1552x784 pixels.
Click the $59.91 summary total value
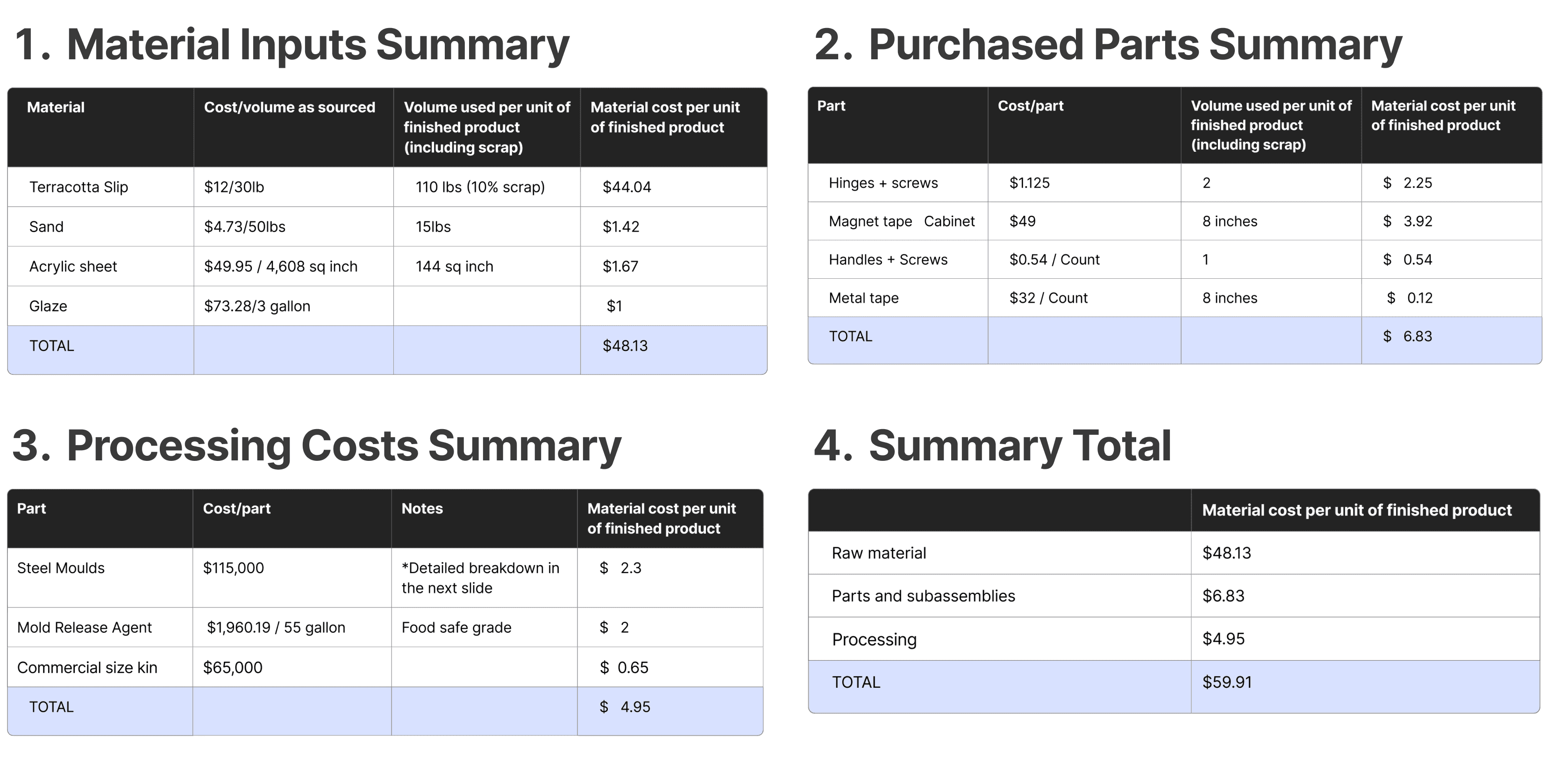1227,682
